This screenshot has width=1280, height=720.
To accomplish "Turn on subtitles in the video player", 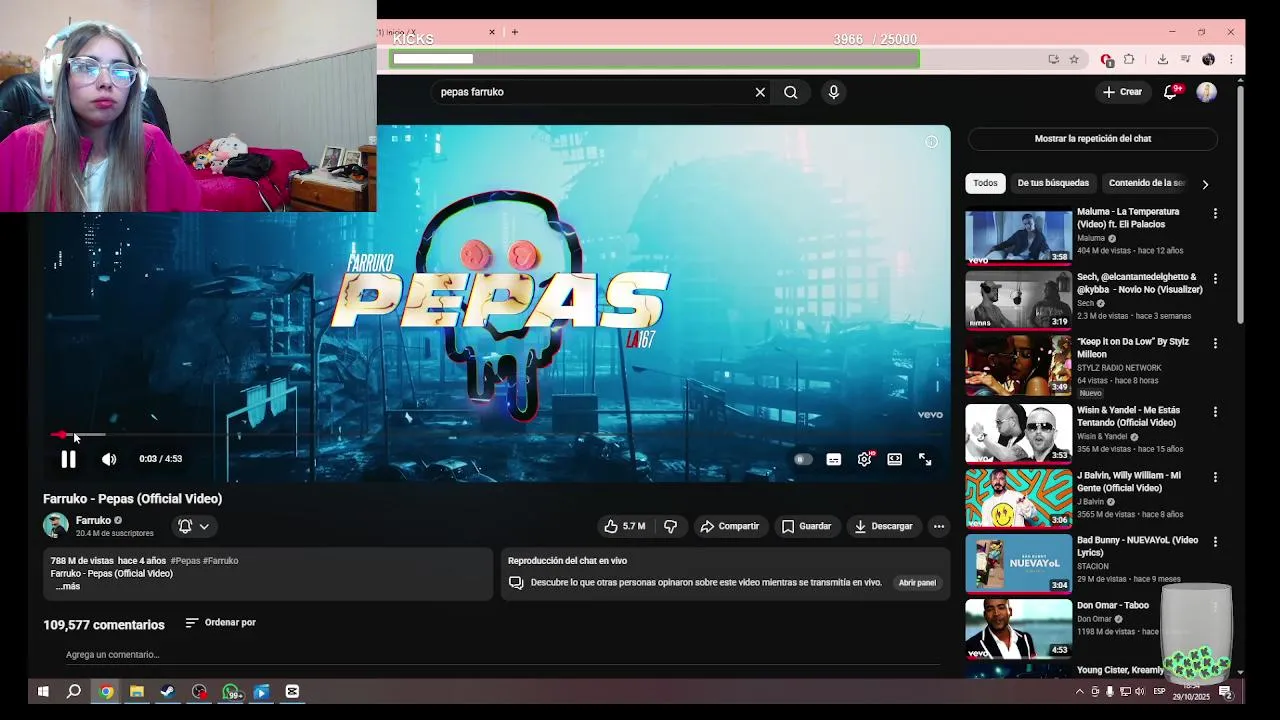I will [834, 459].
